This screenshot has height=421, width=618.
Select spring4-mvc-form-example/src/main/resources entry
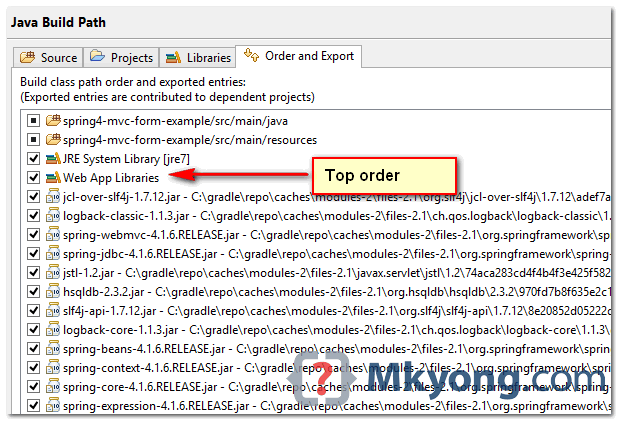coord(190,140)
